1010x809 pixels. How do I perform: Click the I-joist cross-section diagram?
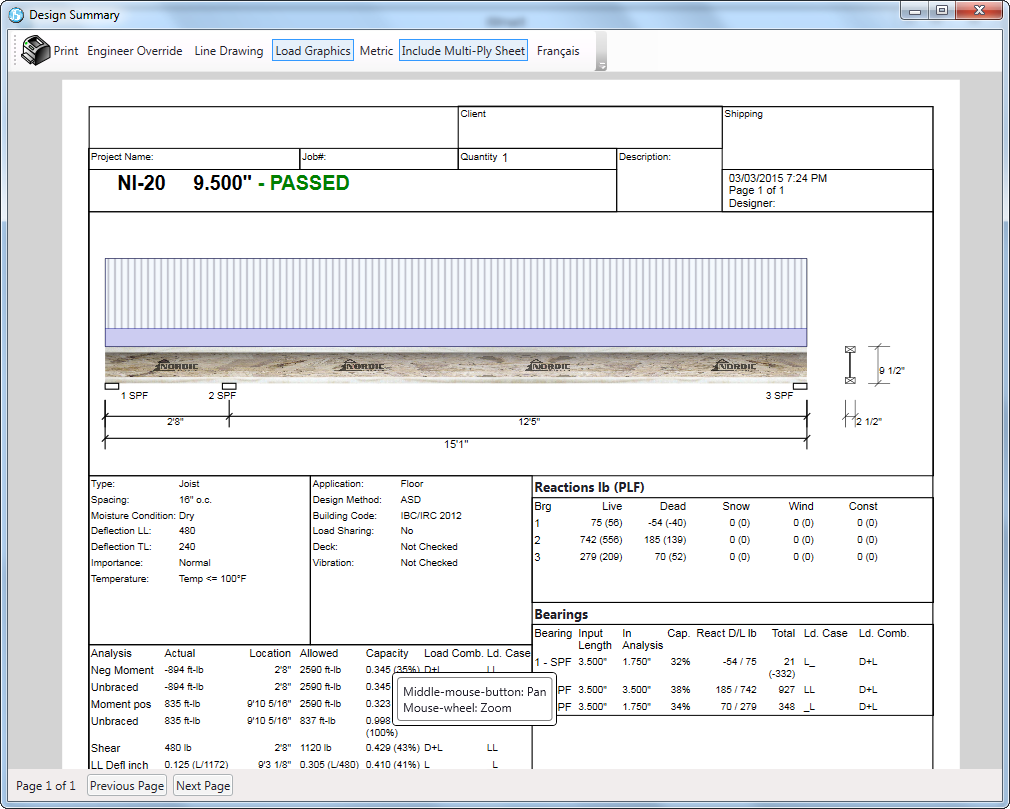tap(850, 365)
